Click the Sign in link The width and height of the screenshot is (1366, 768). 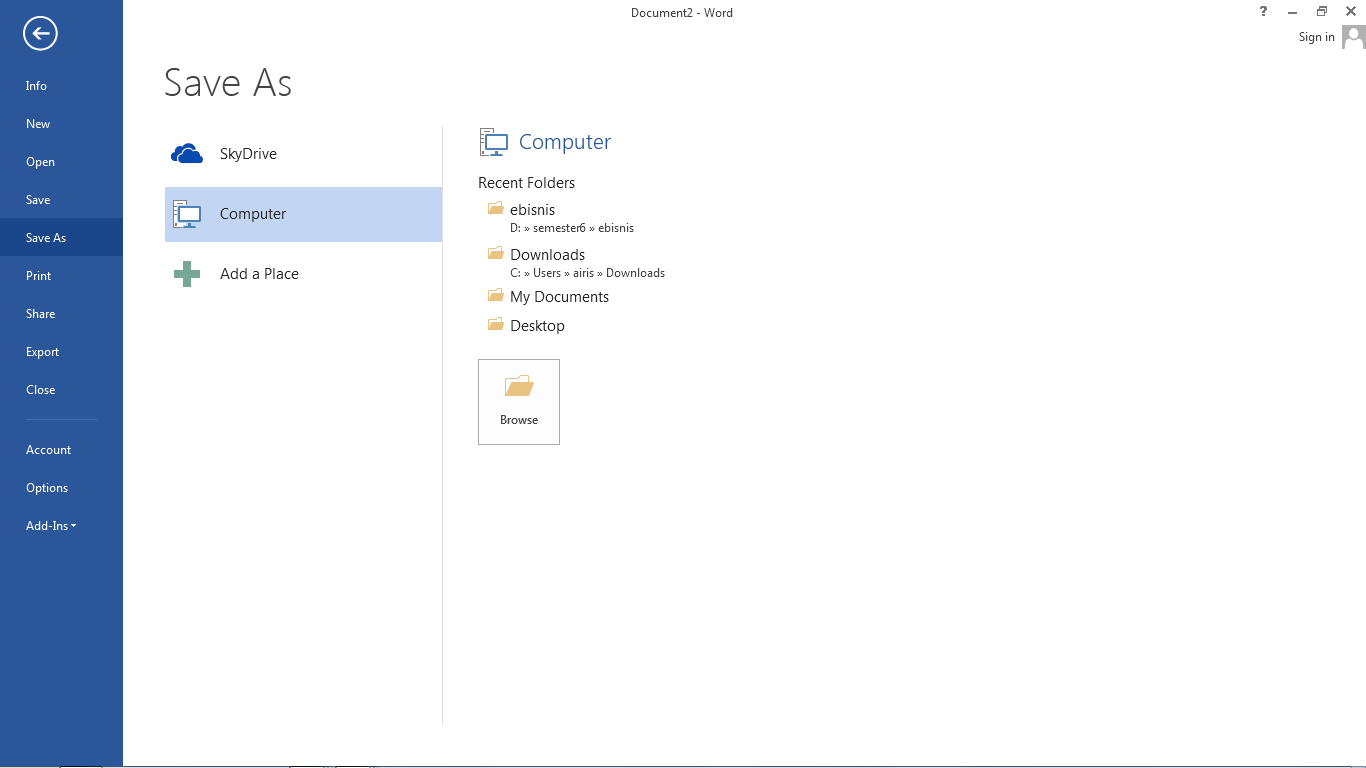(x=1316, y=37)
